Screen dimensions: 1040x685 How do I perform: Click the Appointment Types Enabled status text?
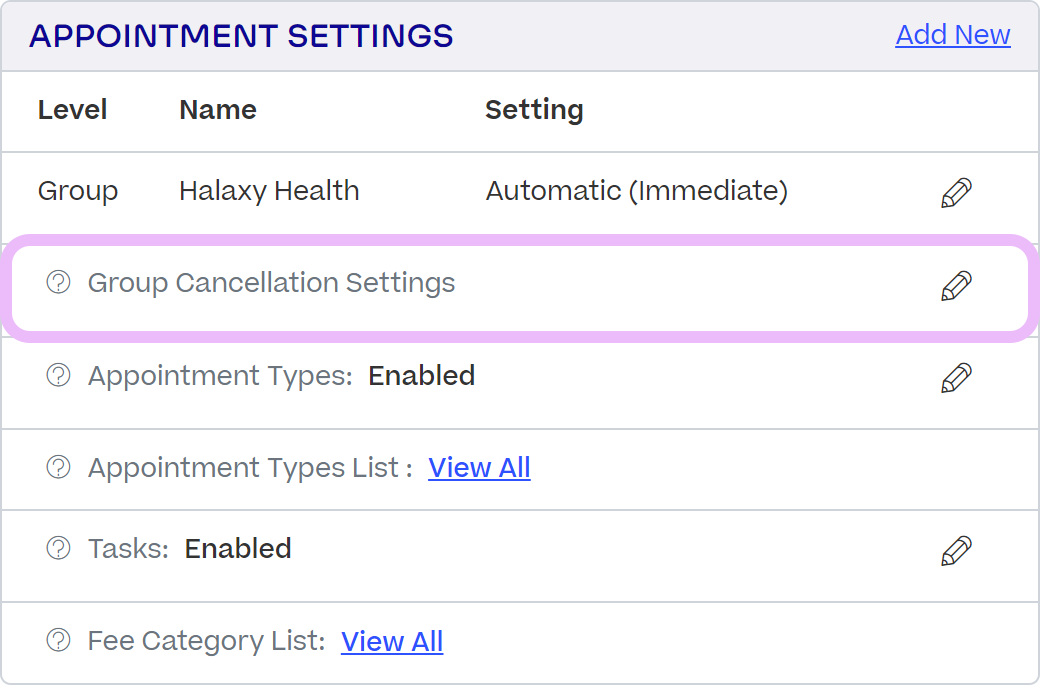click(422, 375)
